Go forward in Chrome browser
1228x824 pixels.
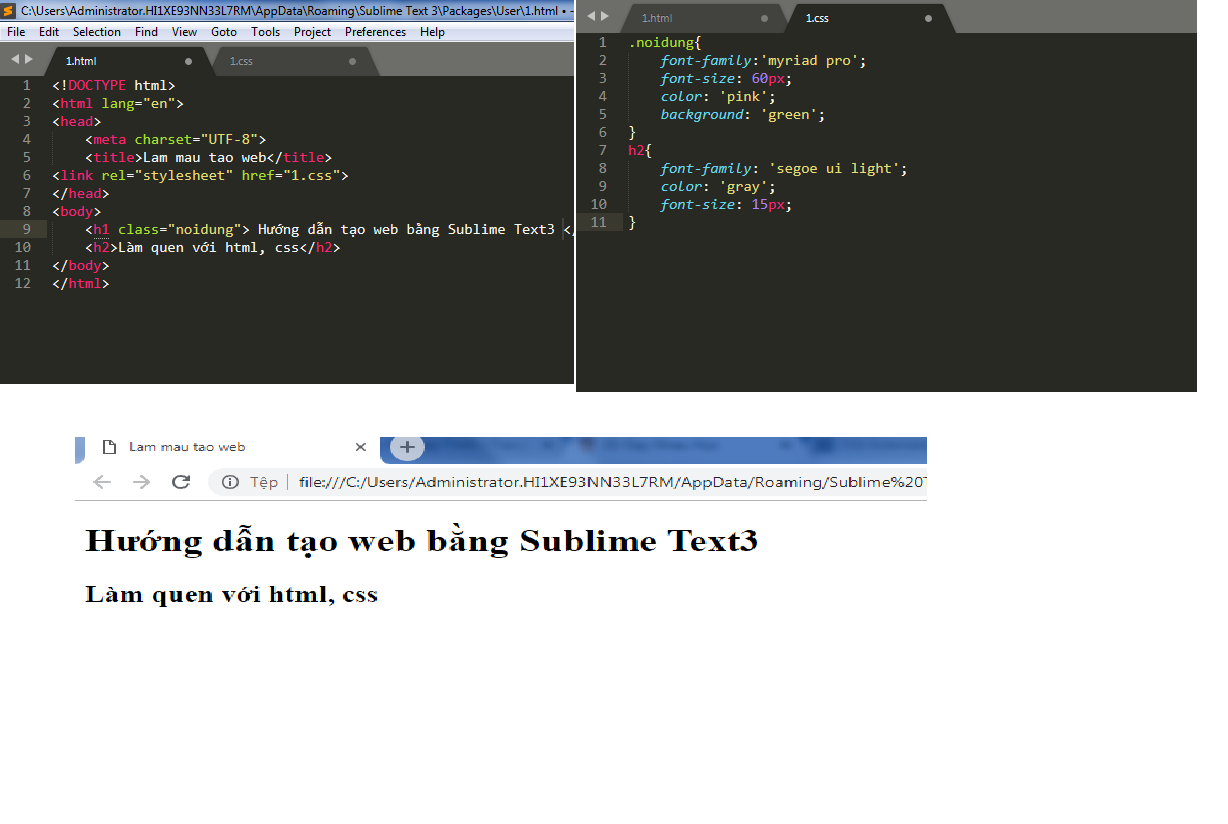(x=141, y=482)
